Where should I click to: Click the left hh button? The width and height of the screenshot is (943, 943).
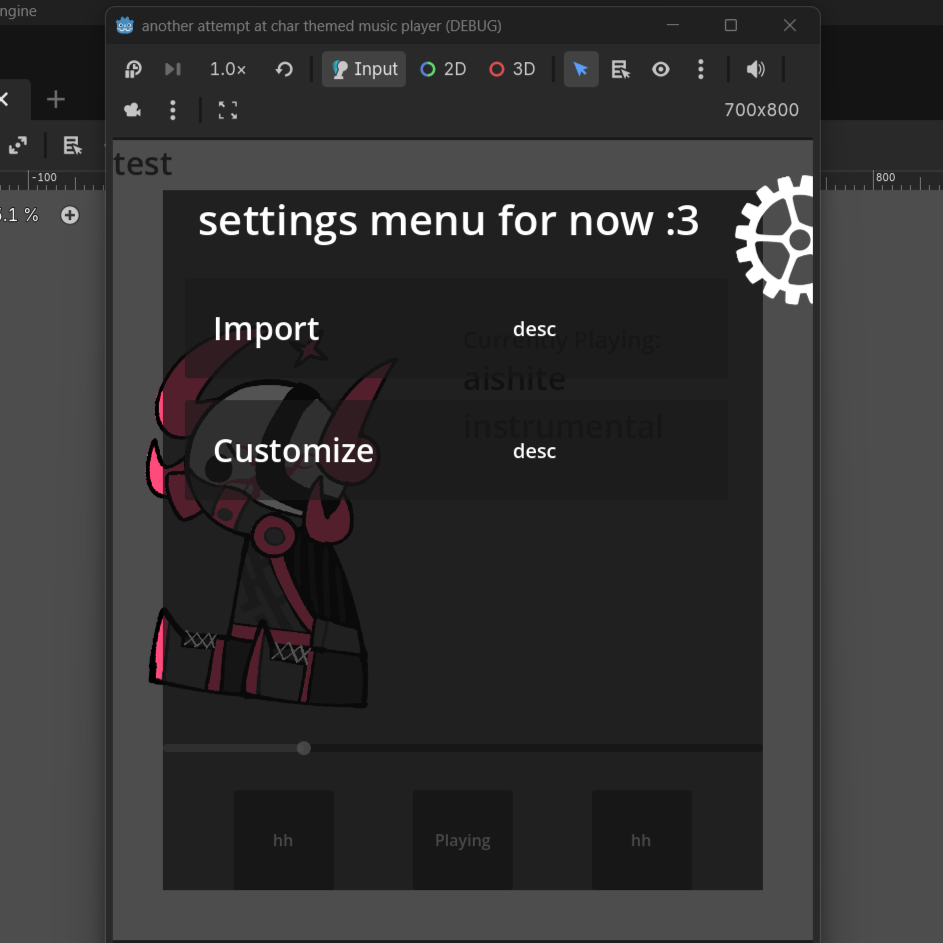tap(283, 840)
